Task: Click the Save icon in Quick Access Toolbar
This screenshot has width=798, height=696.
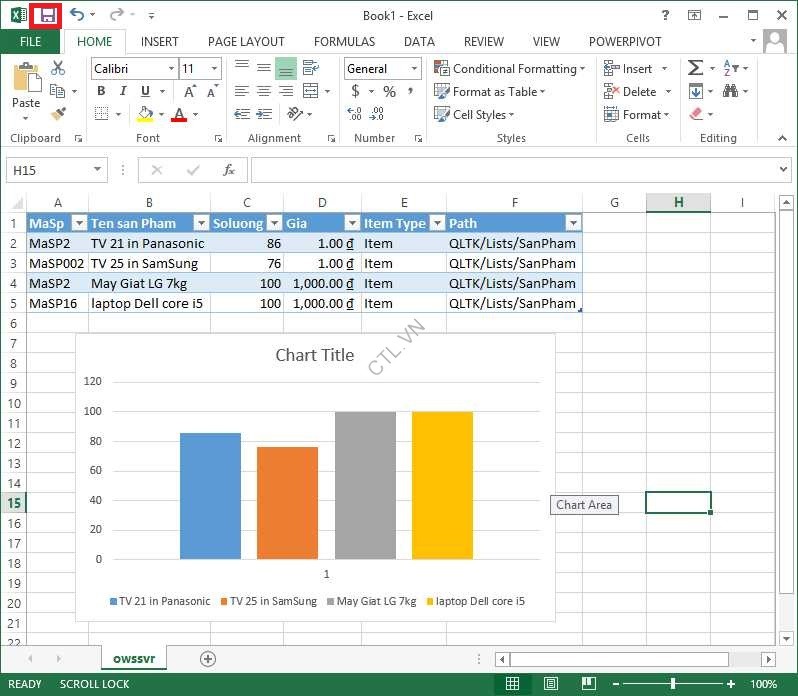Action: (x=46, y=15)
